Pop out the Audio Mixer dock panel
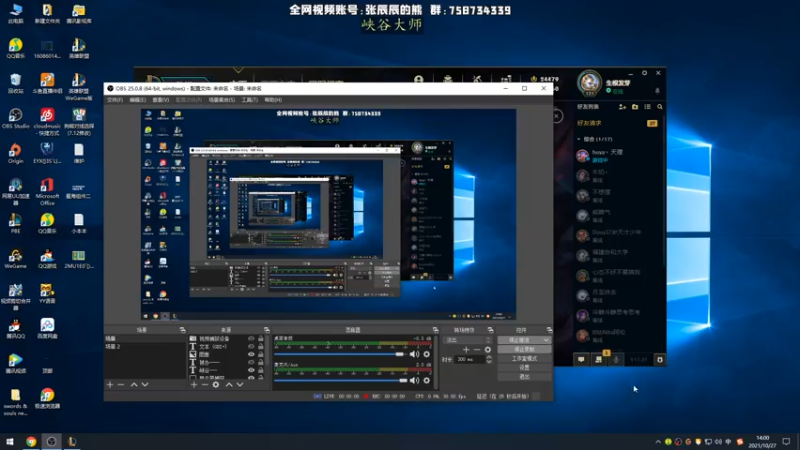The height and width of the screenshot is (450, 800). click(x=435, y=330)
